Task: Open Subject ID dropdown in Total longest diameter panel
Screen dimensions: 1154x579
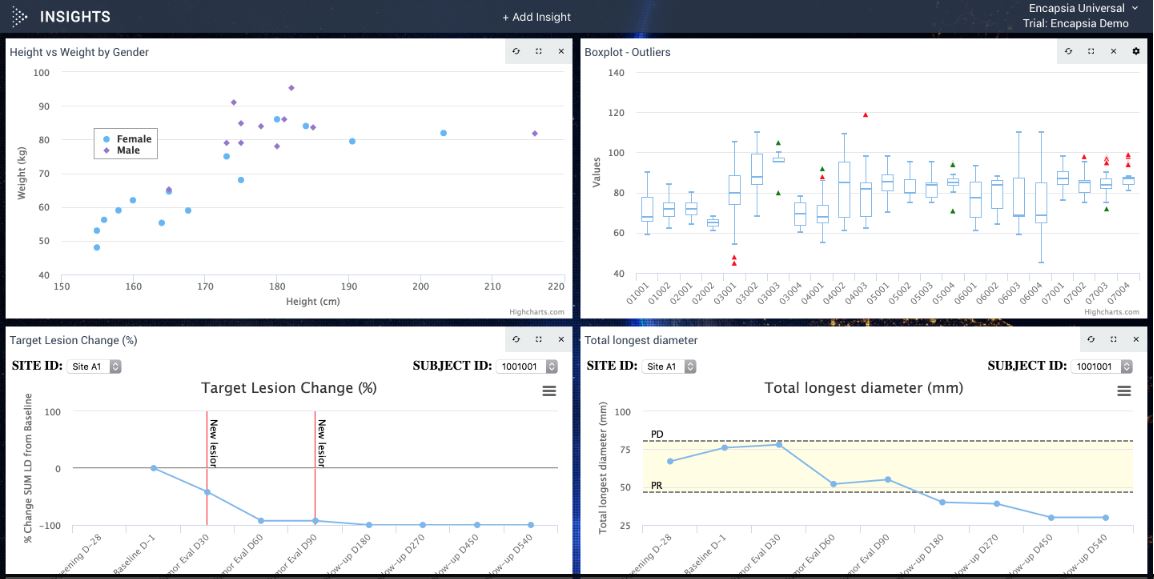Action: pyautogui.click(x=1102, y=366)
